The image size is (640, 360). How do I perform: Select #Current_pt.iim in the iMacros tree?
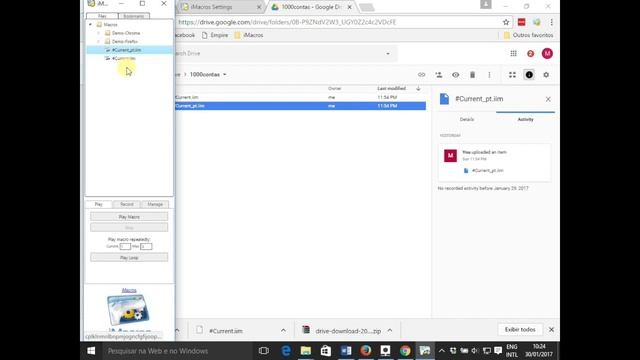coord(126,50)
